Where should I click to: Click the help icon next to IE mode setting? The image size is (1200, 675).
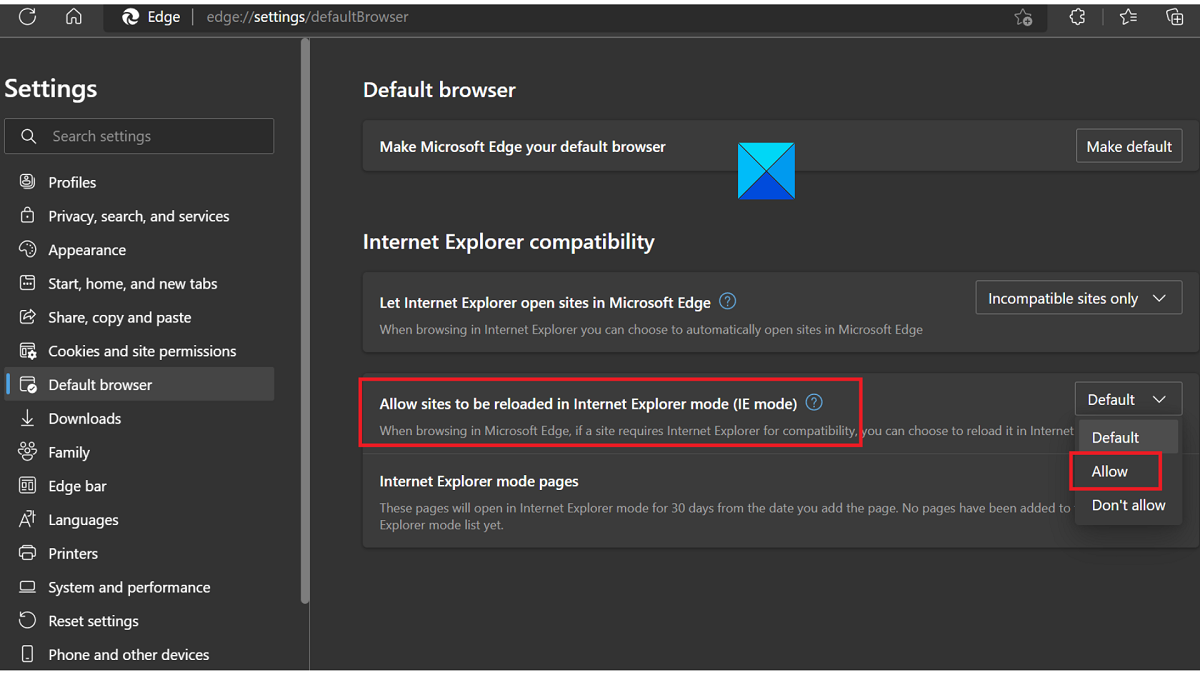813,402
